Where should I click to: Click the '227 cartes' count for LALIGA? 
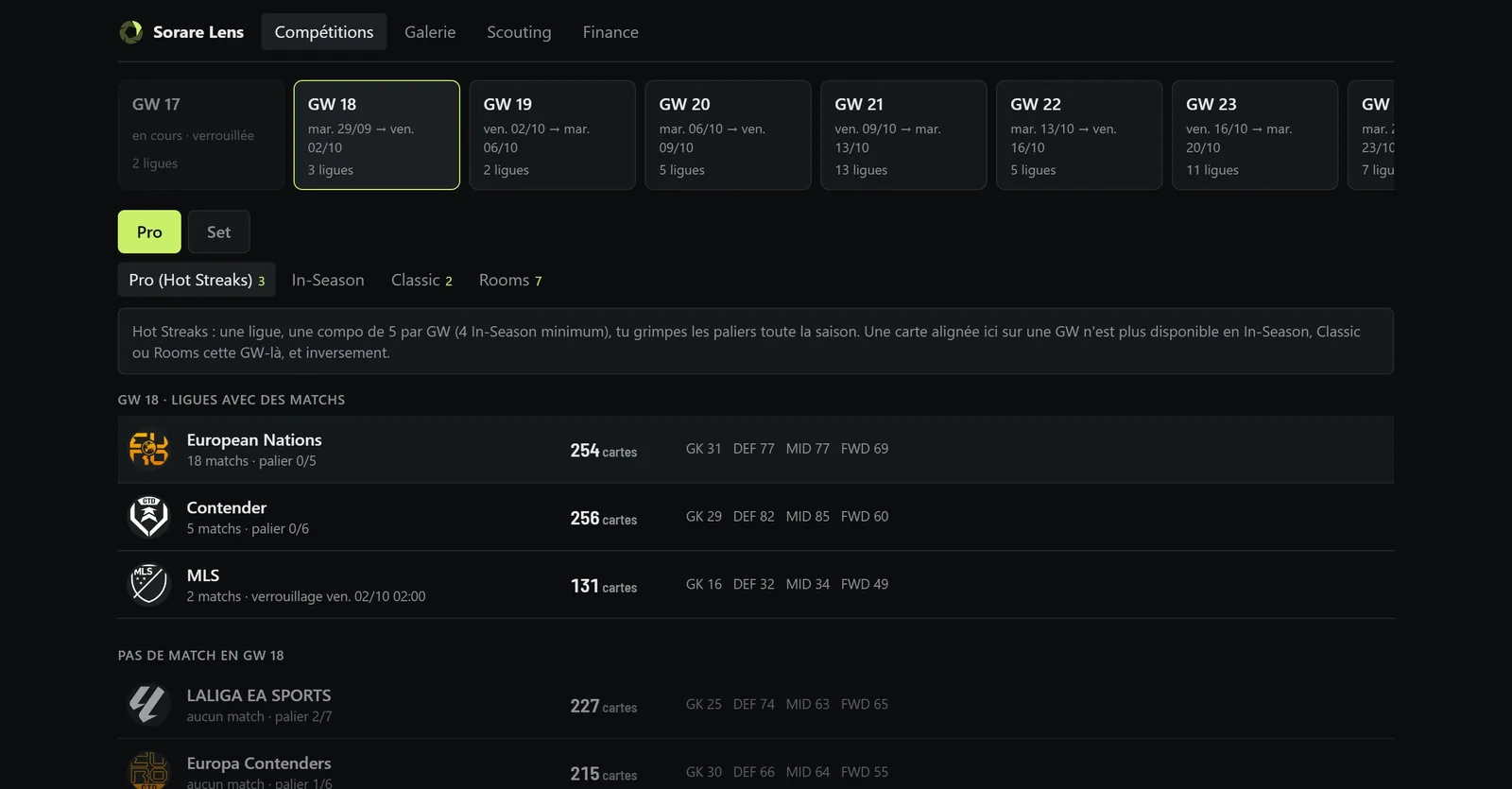(x=604, y=706)
